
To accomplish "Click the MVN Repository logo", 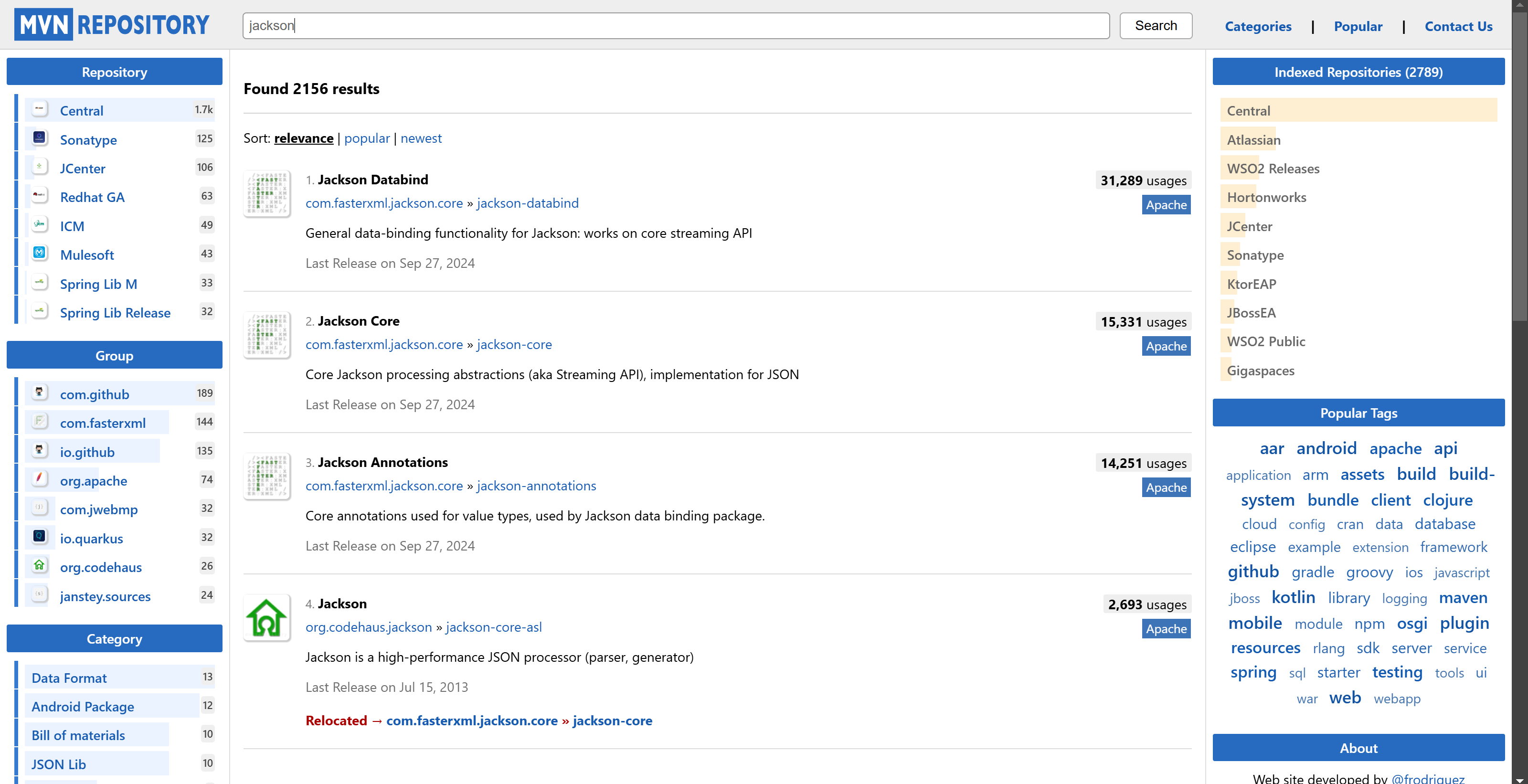I will [112, 25].
